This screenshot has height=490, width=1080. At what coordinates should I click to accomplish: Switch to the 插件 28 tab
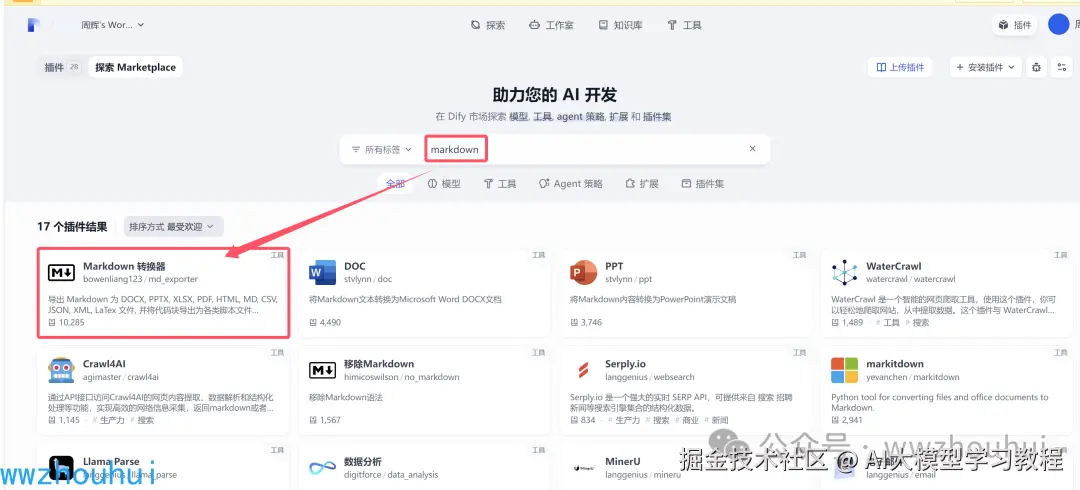point(61,68)
